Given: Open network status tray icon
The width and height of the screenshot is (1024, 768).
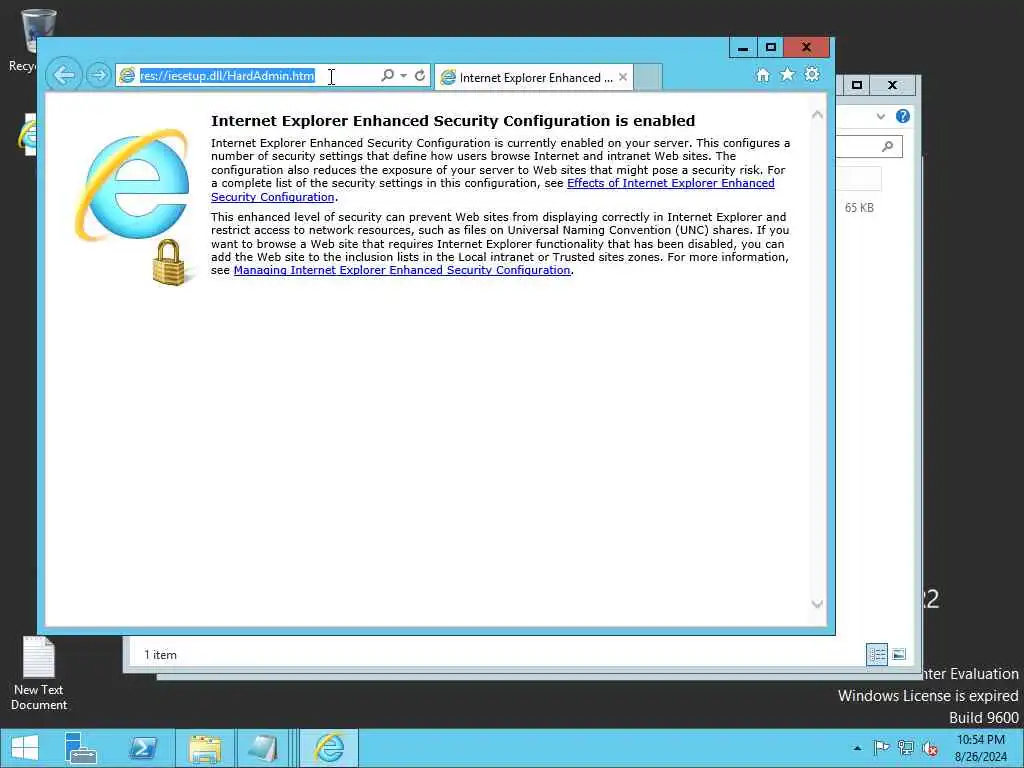Looking at the screenshot, I should point(906,748).
